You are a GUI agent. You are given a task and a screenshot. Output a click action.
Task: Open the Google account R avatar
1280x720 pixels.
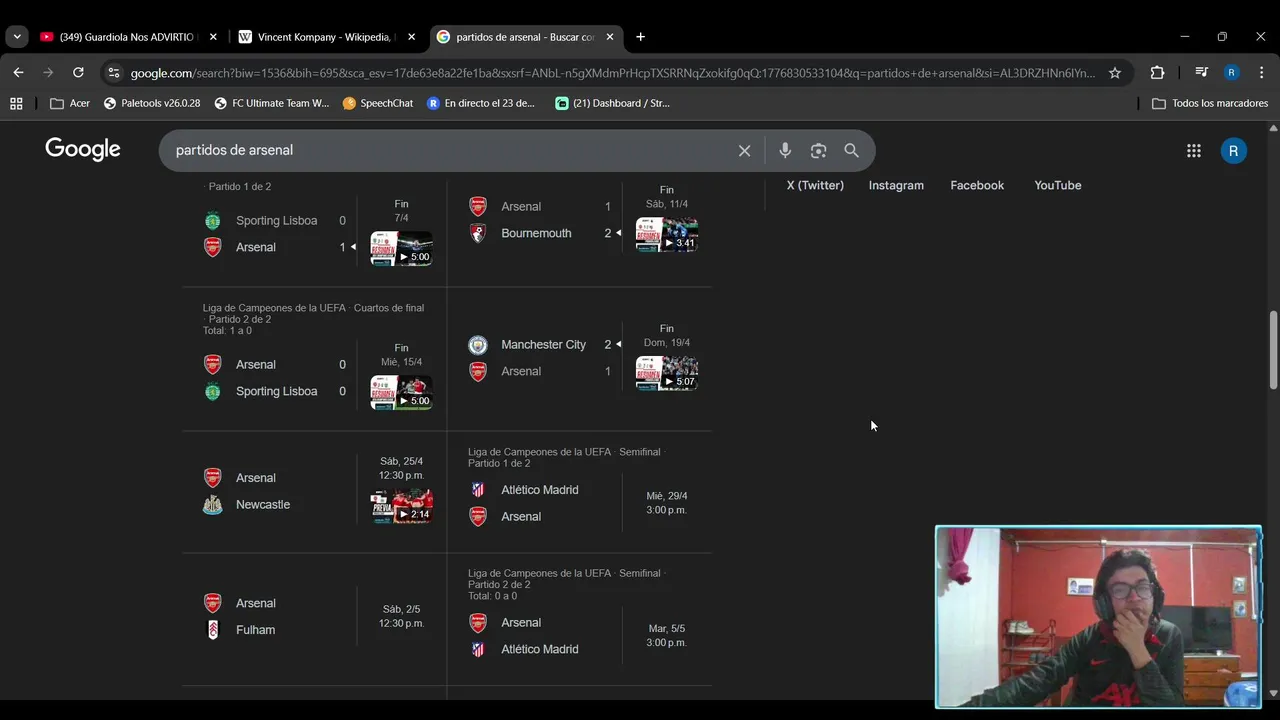tap(1233, 151)
